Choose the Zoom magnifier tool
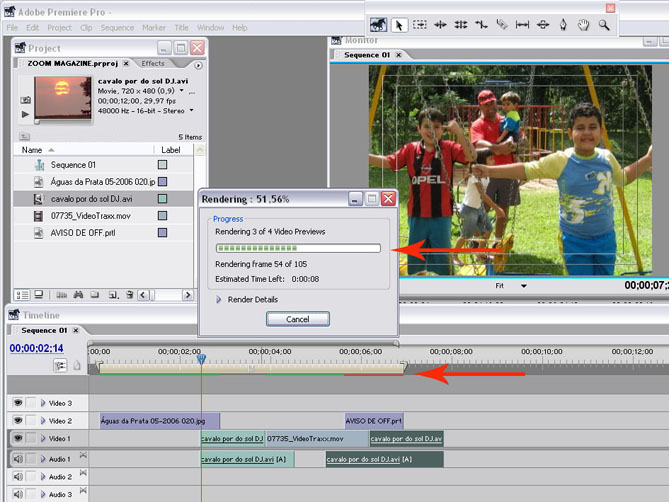 [604, 25]
